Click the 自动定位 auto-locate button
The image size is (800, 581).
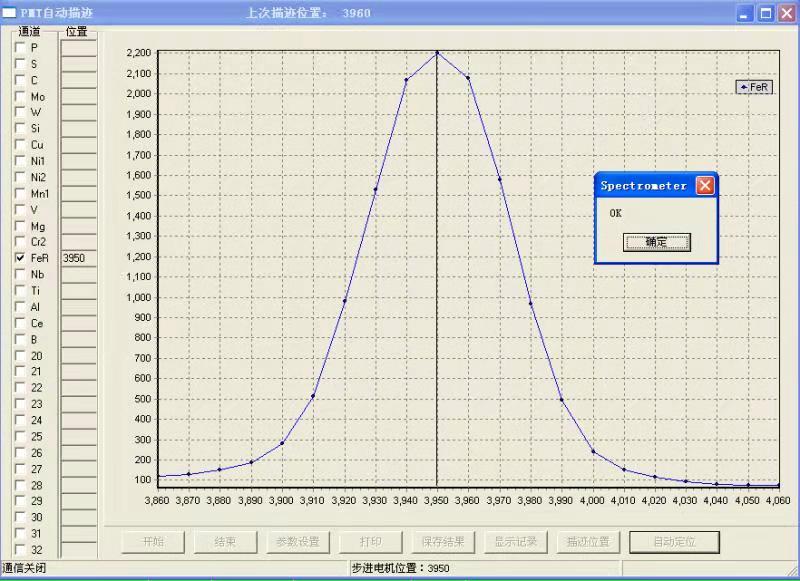point(674,542)
